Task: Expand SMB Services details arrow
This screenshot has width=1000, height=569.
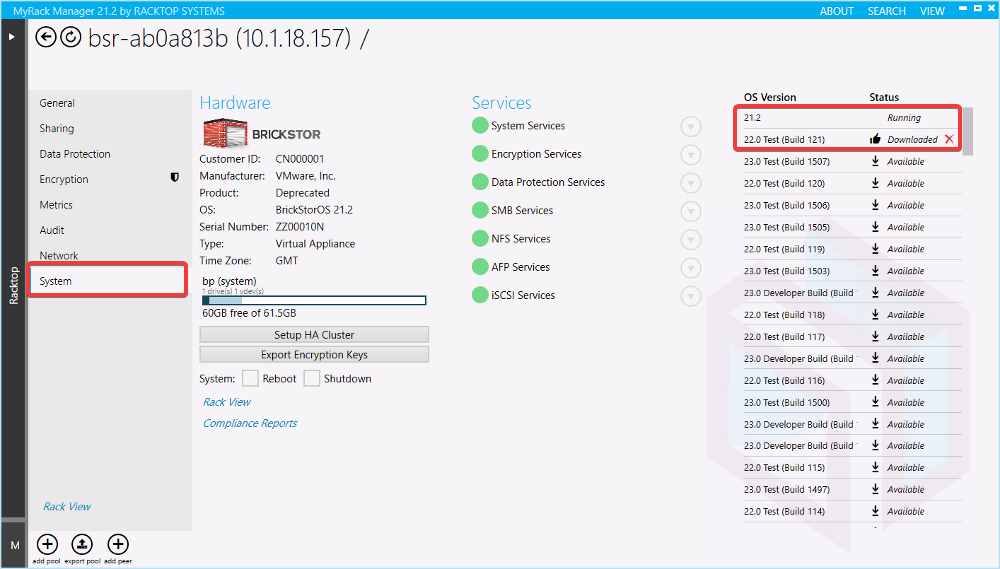Action: [691, 211]
